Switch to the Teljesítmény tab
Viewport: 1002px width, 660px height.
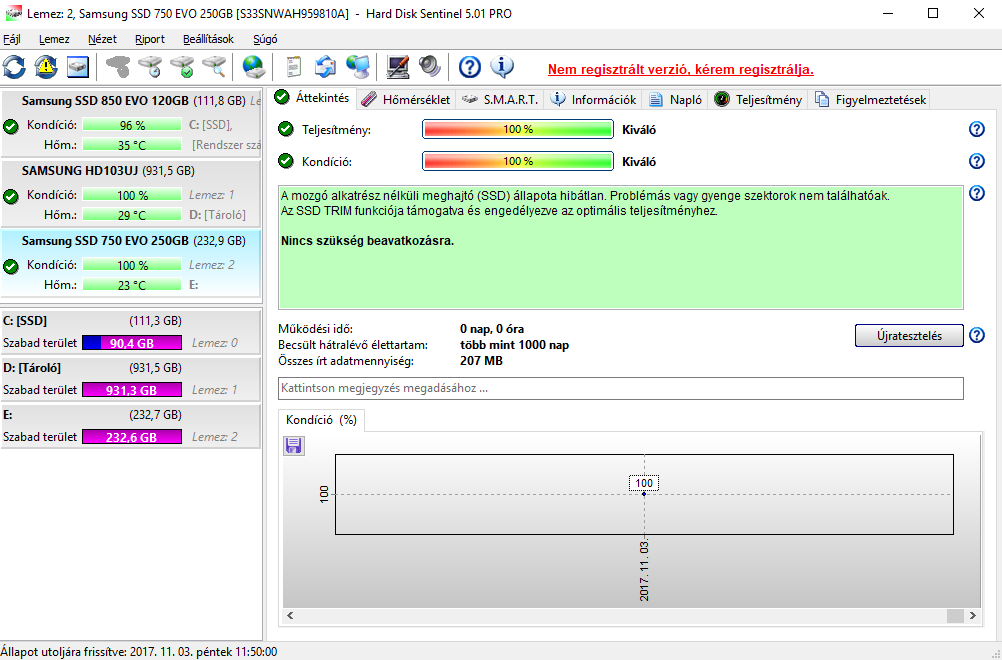tap(758, 100)
